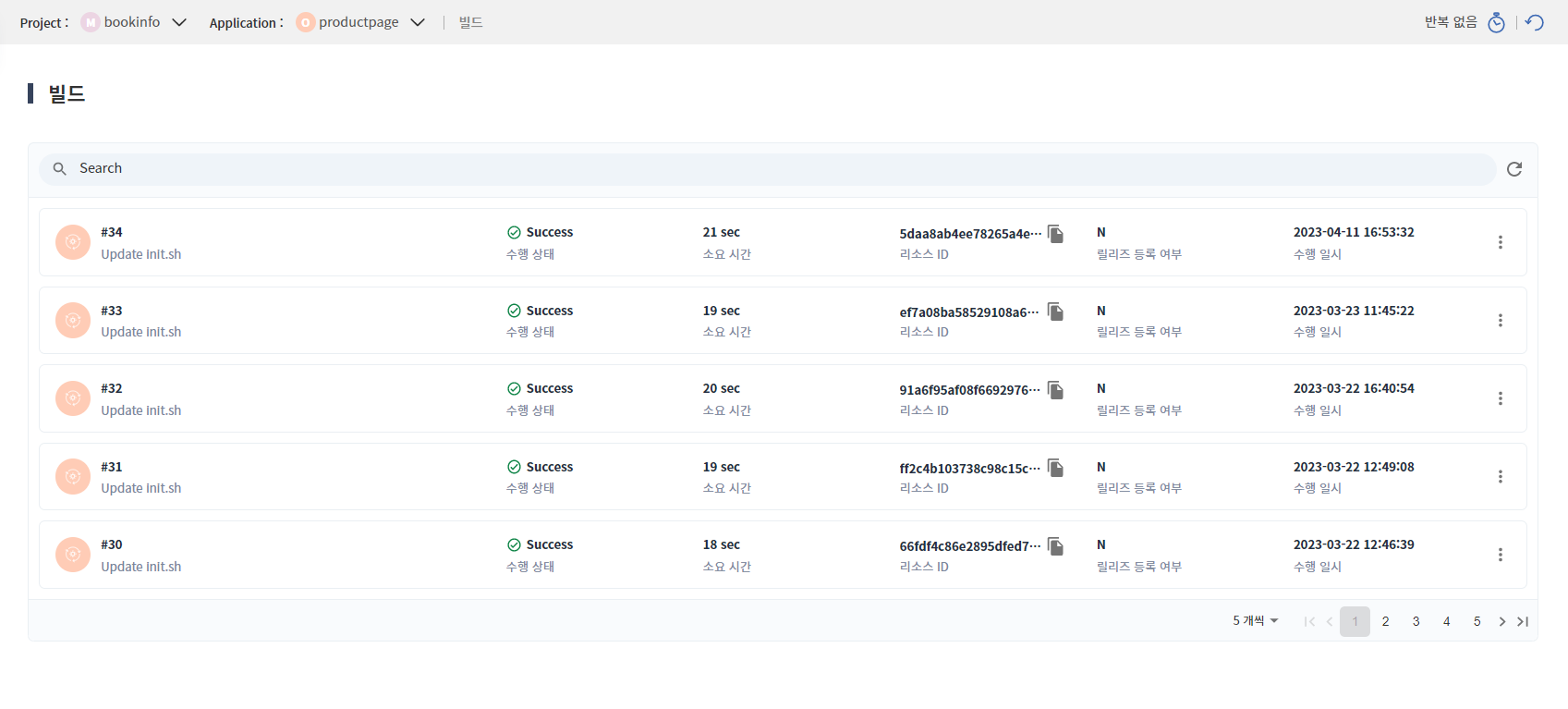Screen dimensions: 1568x709
Task: Expand the productpage application dropdown
Action: pyautogui.click(x=418, y=22)
